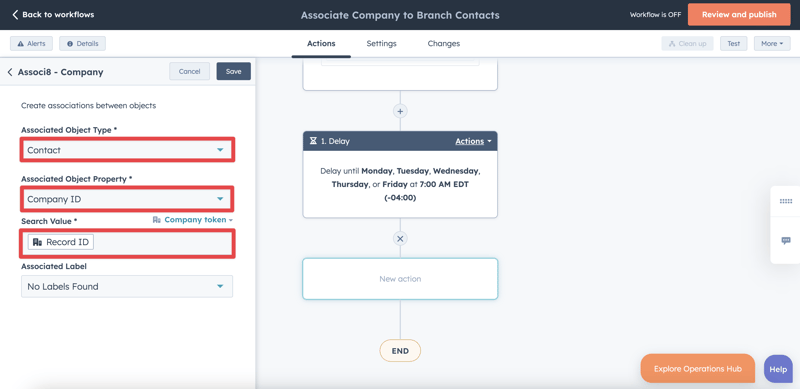Click the Record ID token chip
The image size is (800, 389).
[x=61, y=242]
